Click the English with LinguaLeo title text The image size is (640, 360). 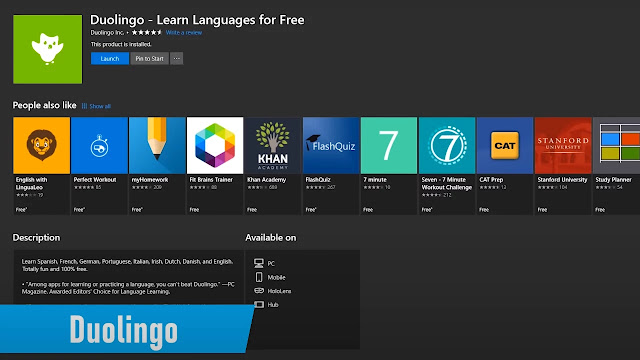coord(31,183)
